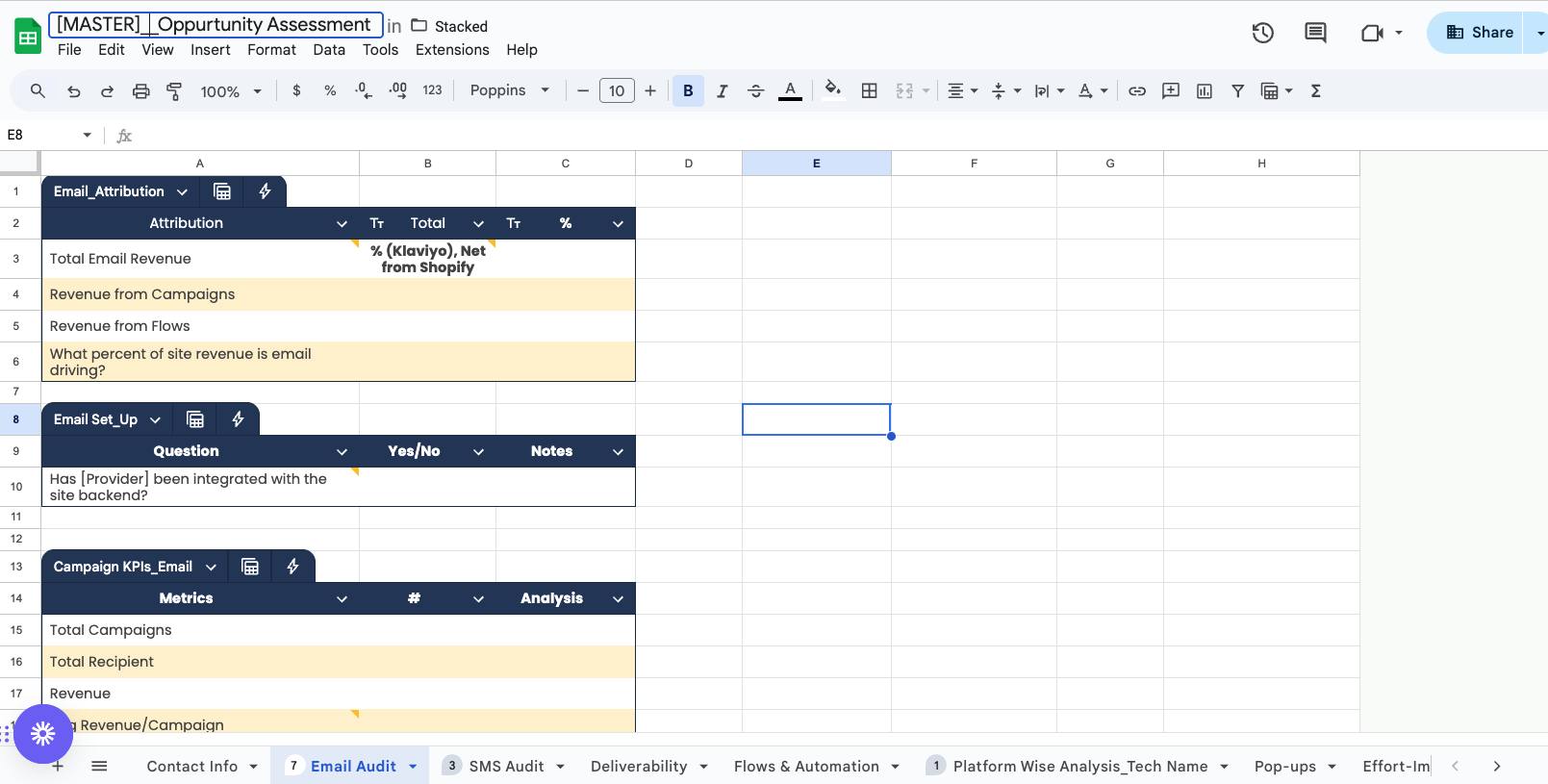
Task: Open the Attribution column header dropdown
Action: [342, 223]
